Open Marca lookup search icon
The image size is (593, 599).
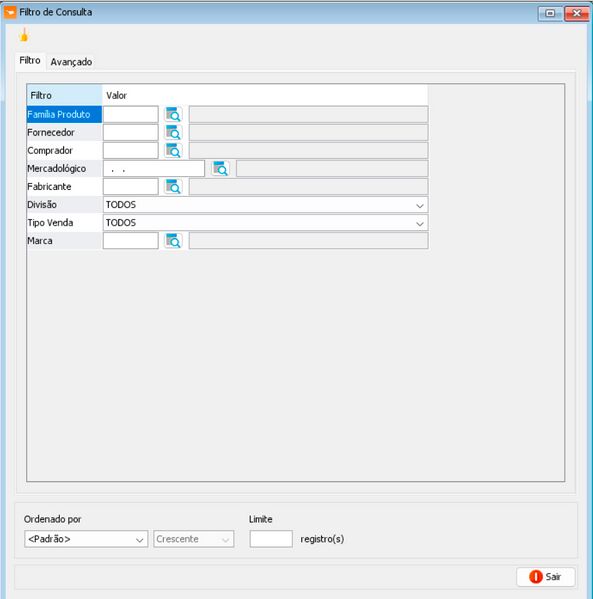173,241
